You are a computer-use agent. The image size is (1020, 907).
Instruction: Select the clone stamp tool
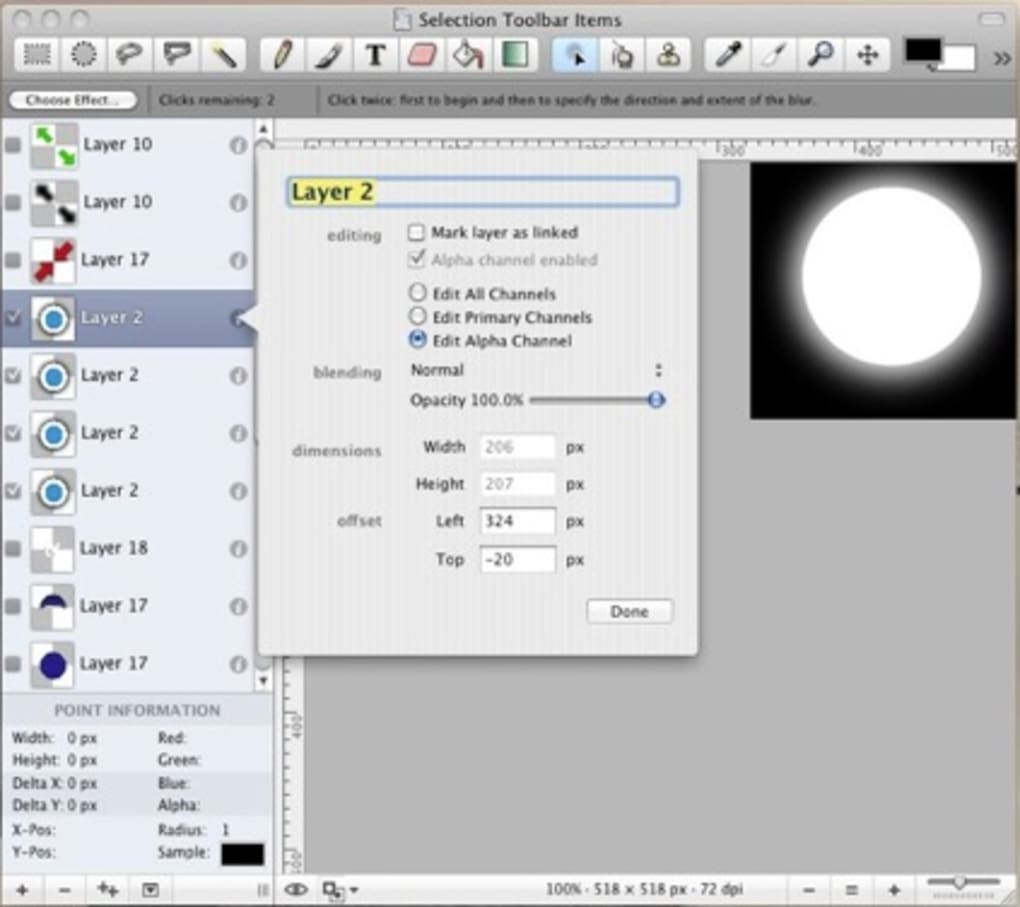(x=668, y=55)
